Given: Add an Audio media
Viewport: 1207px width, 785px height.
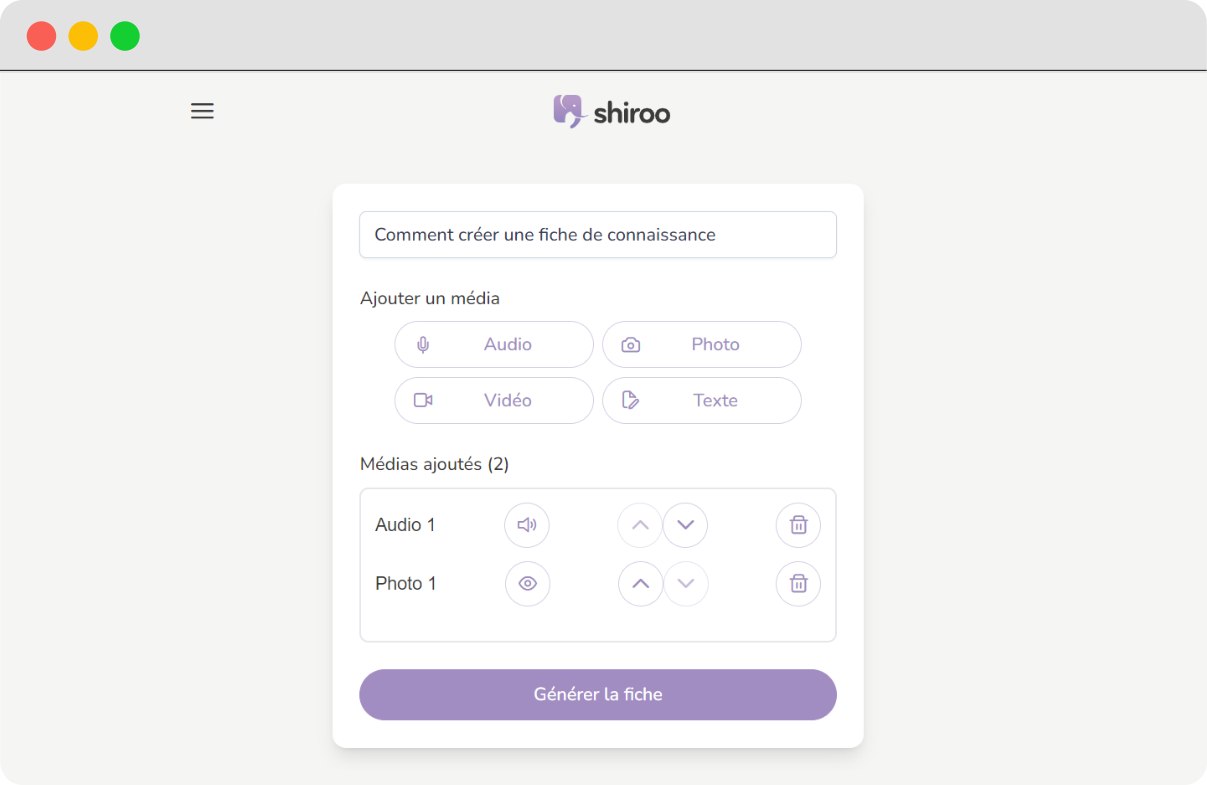Looking at the screenshot, I should point(494,344).
